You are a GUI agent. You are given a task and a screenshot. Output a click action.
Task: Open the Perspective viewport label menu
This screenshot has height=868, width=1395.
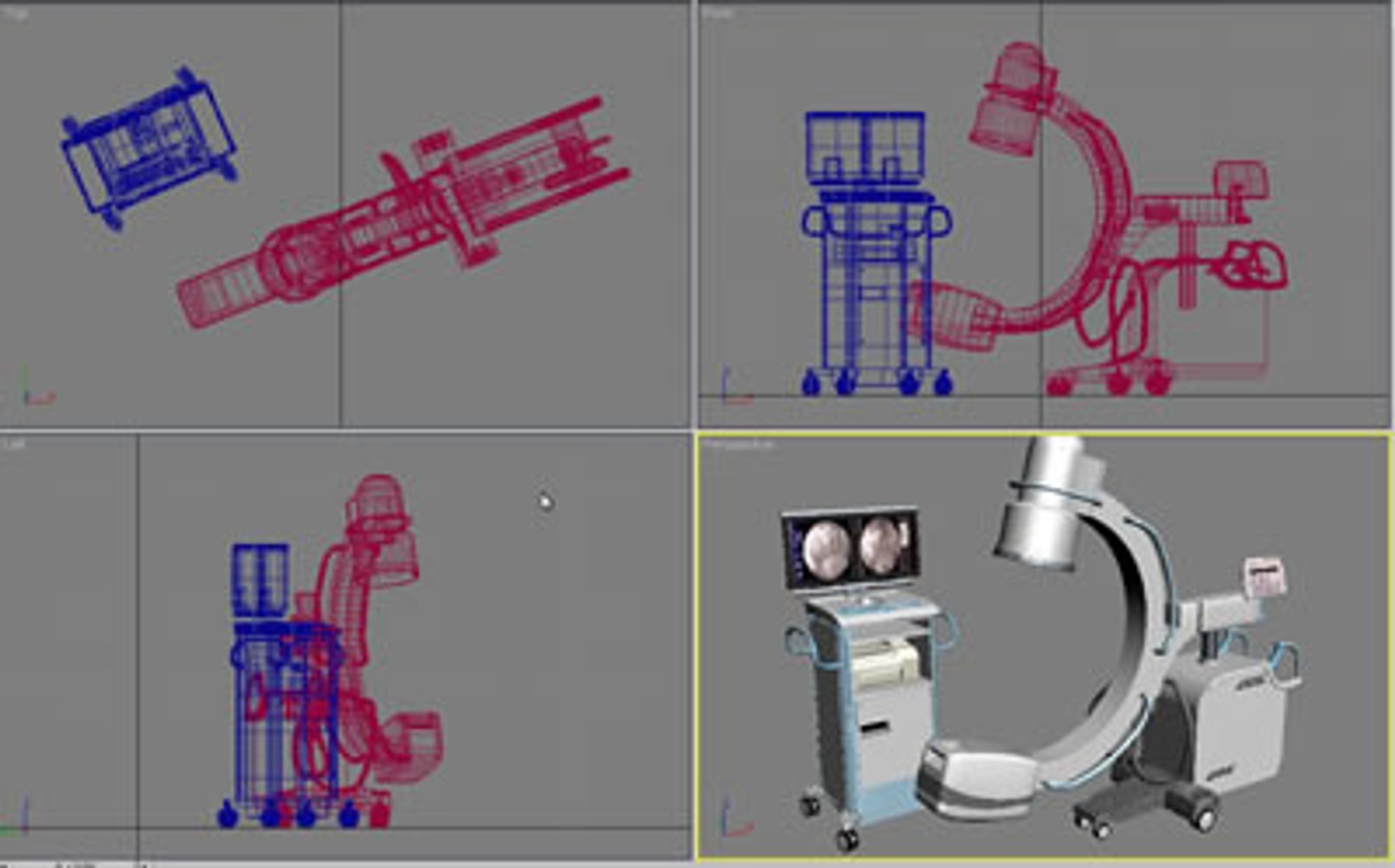(740, 444)
